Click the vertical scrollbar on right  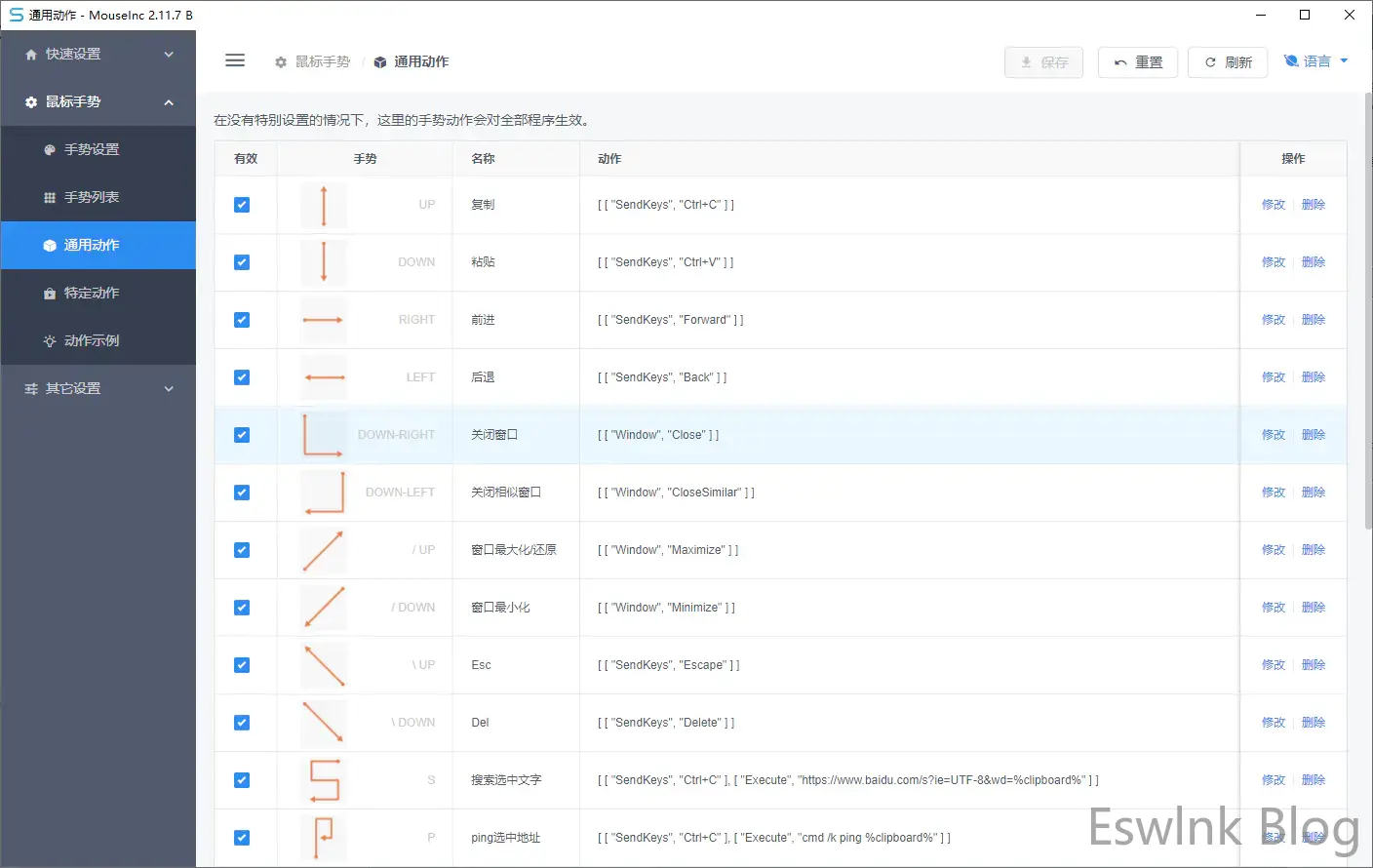pos(1367,312)
